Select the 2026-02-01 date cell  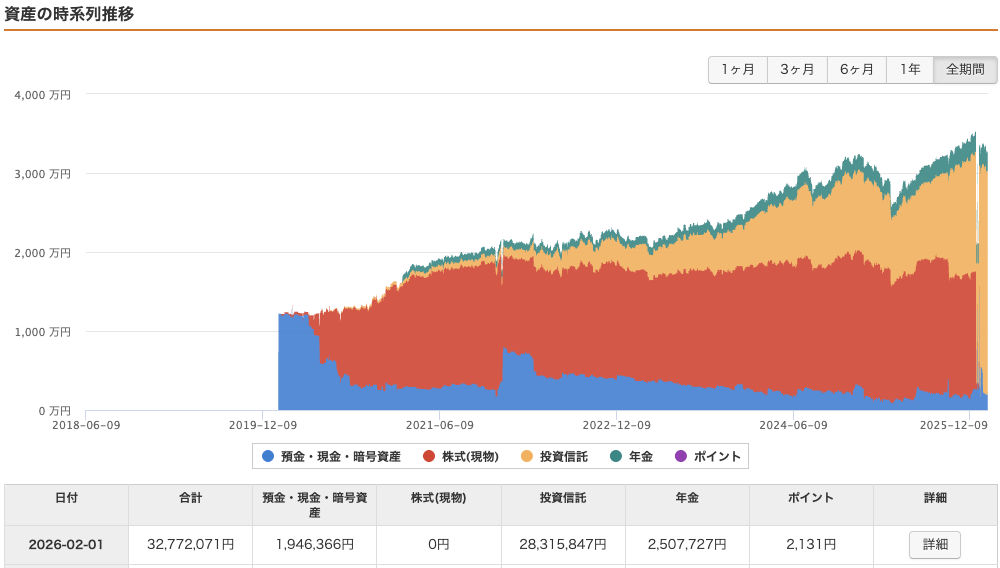pyautogui.click(x=66, y=545)
